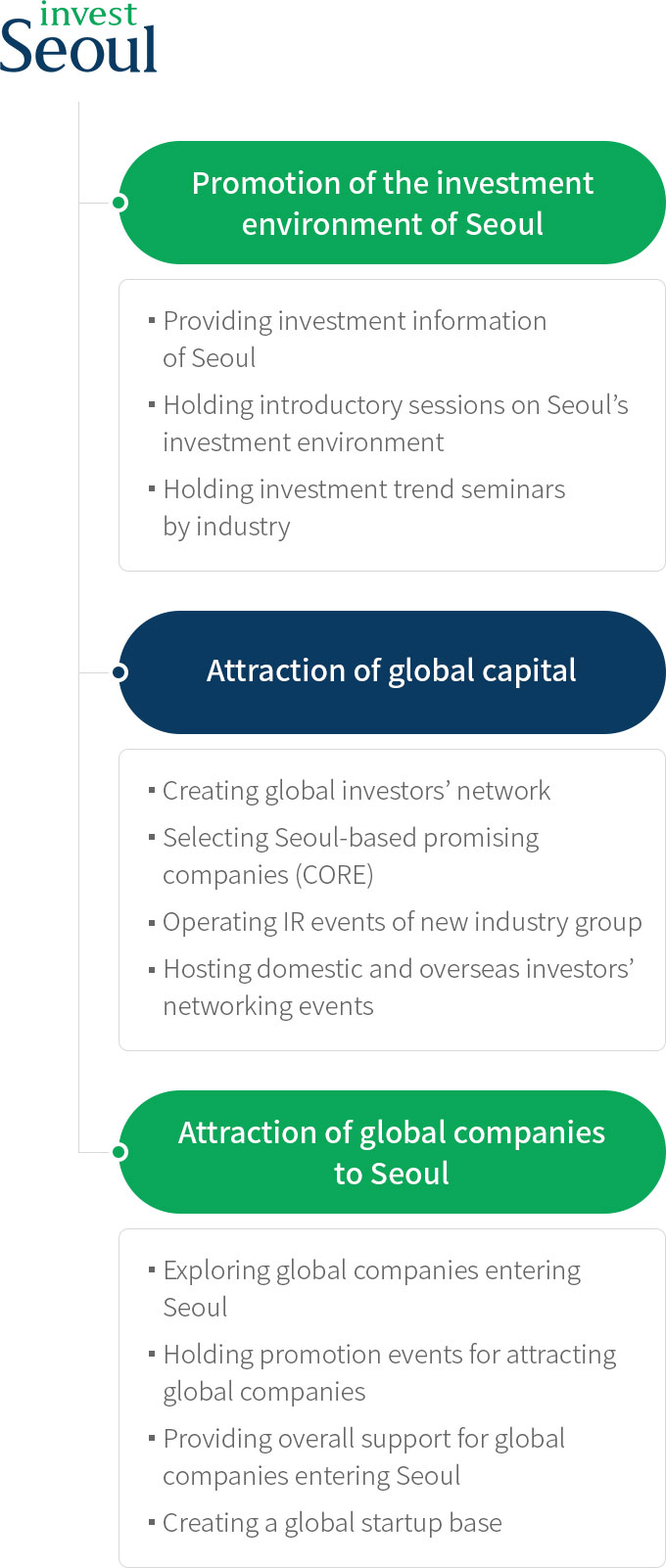
Task: Click 'Providing investment information of Seoul' item
Action: (355, 339)
